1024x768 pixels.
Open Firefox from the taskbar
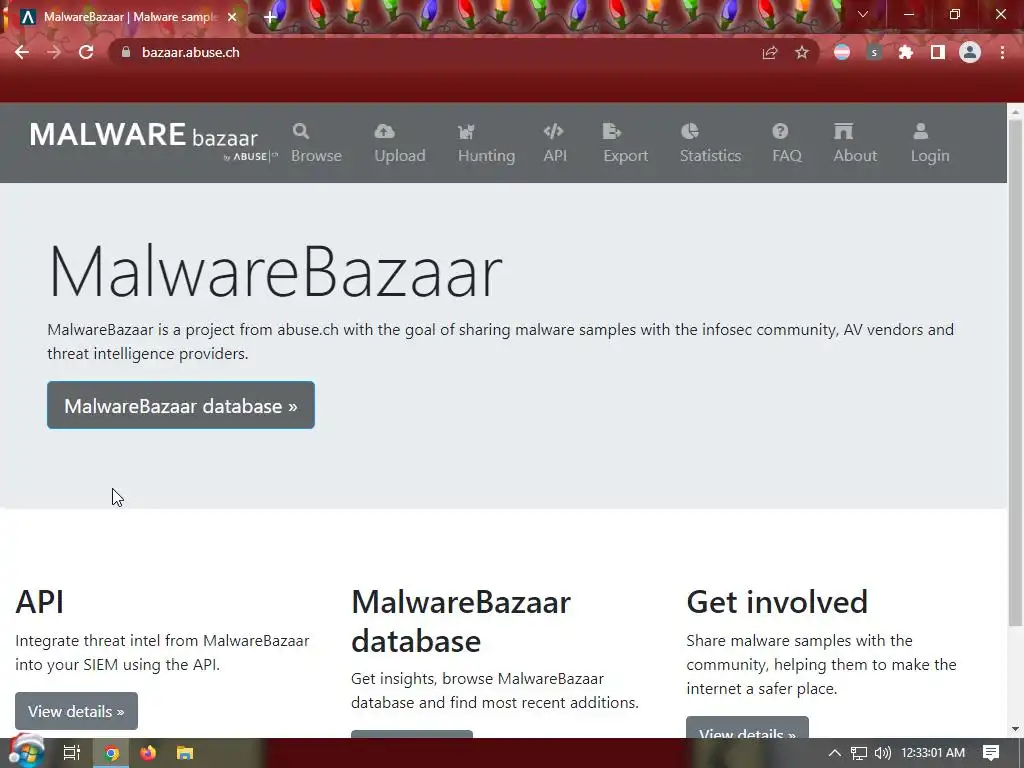coord(148,753)
